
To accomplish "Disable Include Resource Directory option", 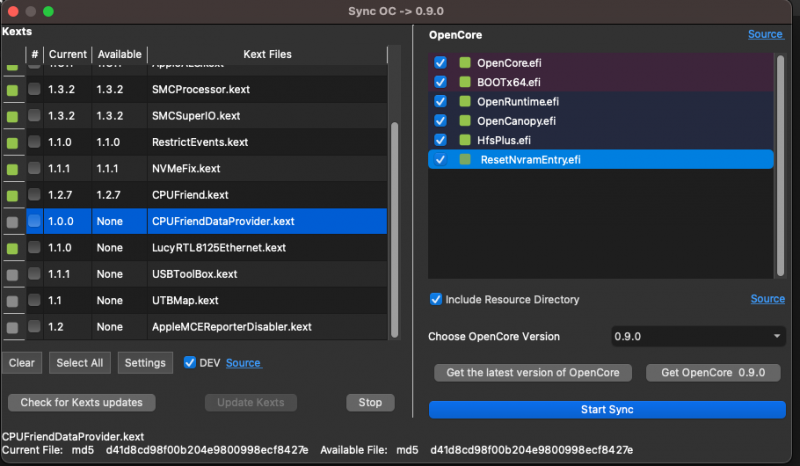I will [435, 299].
